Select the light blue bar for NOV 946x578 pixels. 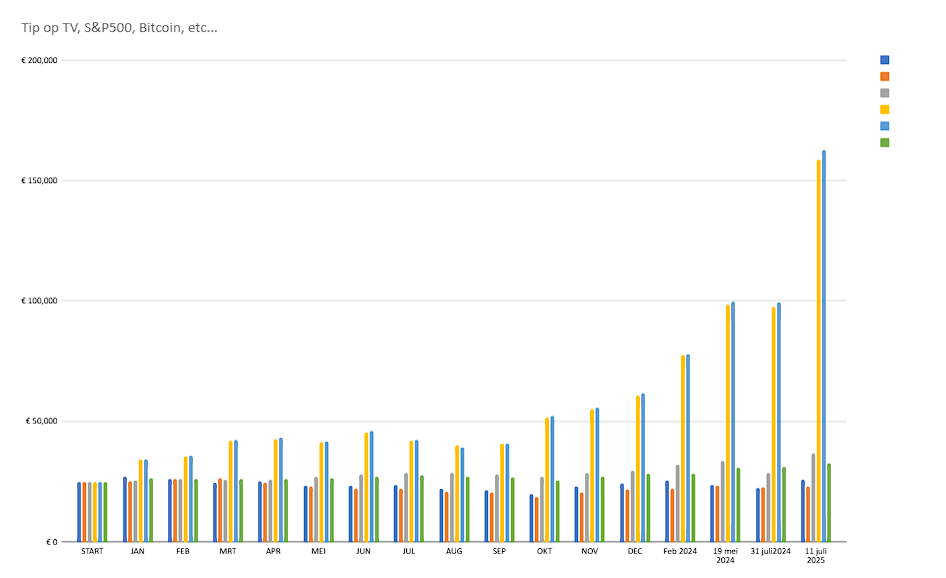(x=597, y=475)
